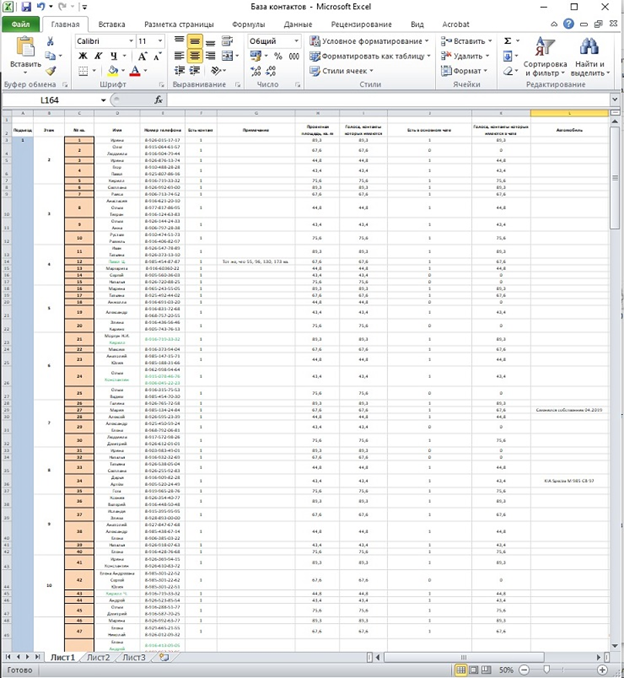
Task: Open the Name Box L164 dropdown
Action: 103,100
